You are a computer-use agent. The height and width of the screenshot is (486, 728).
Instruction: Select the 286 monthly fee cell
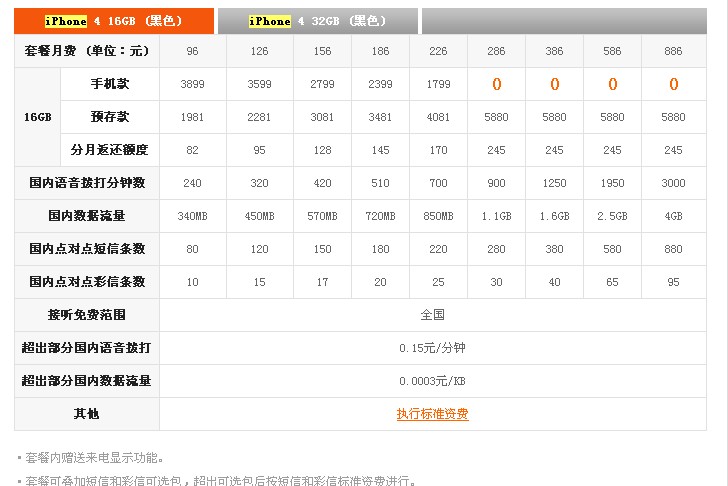[496, 51]
